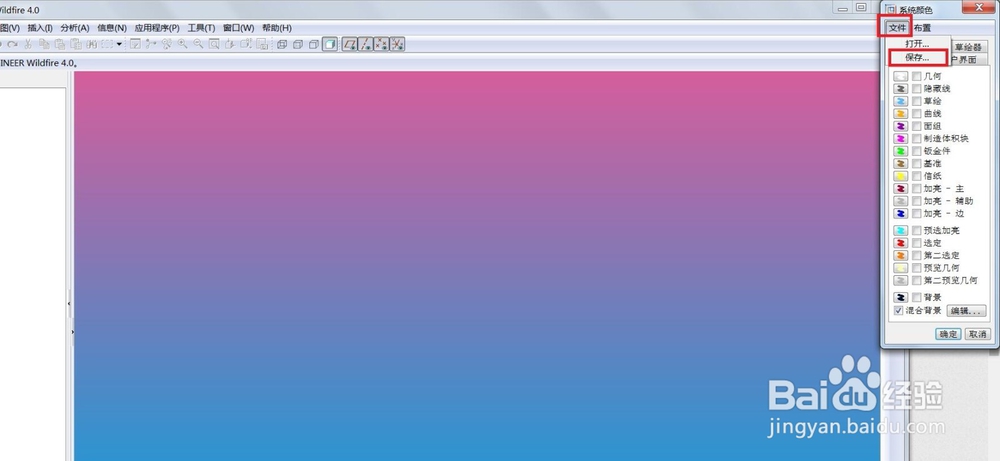Check the 背景 checkbox

click(x=916, y=297)
